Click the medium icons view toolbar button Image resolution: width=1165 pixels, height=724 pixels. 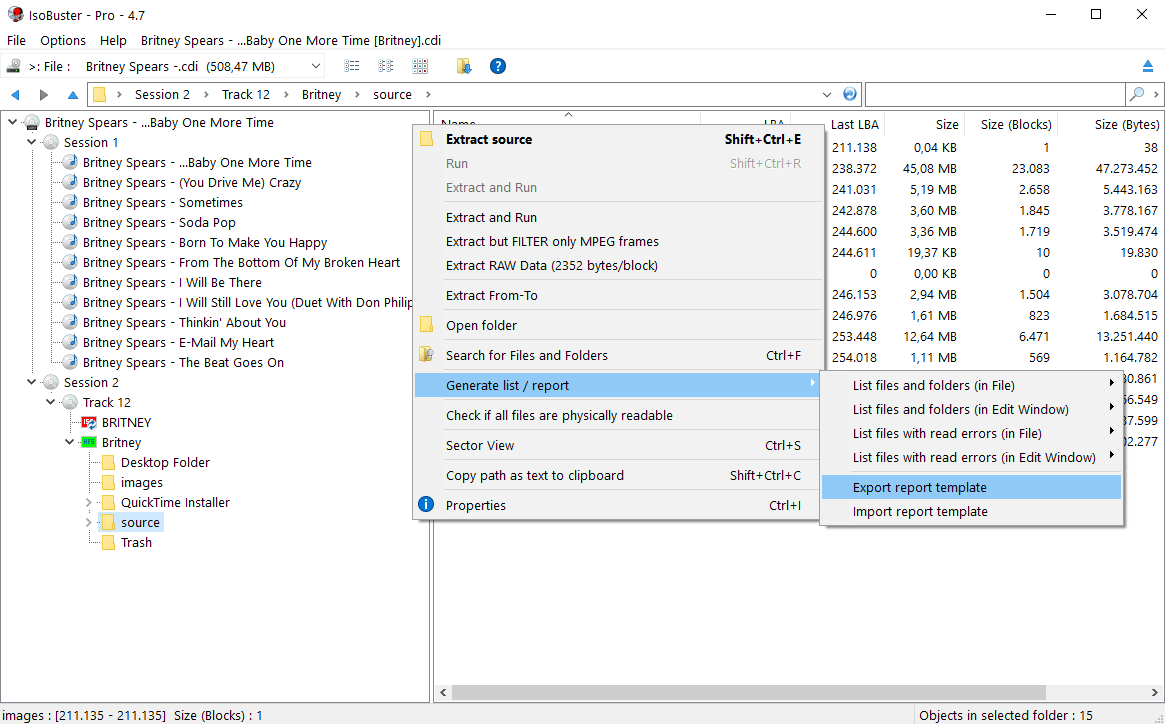(x=386, y=66)
